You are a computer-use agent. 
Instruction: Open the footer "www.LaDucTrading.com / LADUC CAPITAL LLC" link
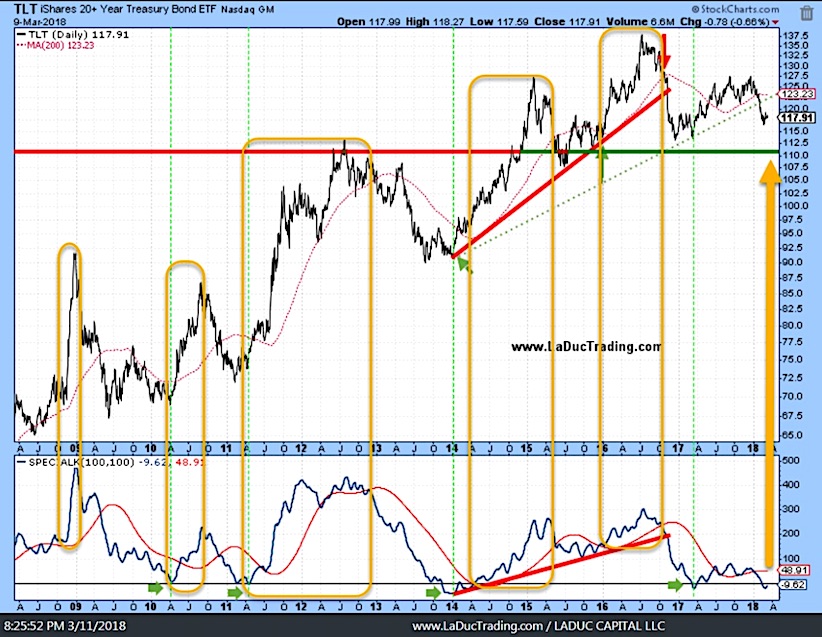[x=538, y=626]
